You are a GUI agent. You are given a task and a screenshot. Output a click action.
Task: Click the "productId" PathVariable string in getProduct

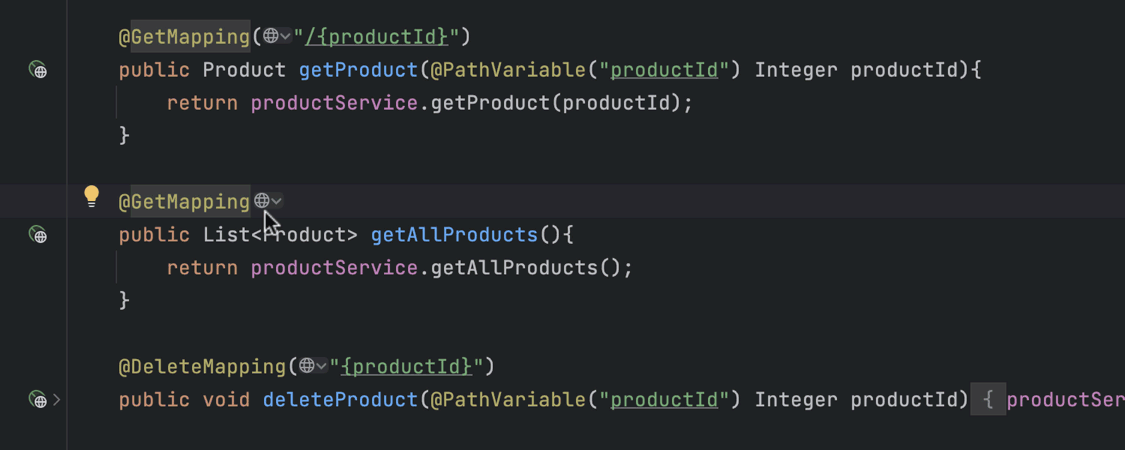[664, 70]
